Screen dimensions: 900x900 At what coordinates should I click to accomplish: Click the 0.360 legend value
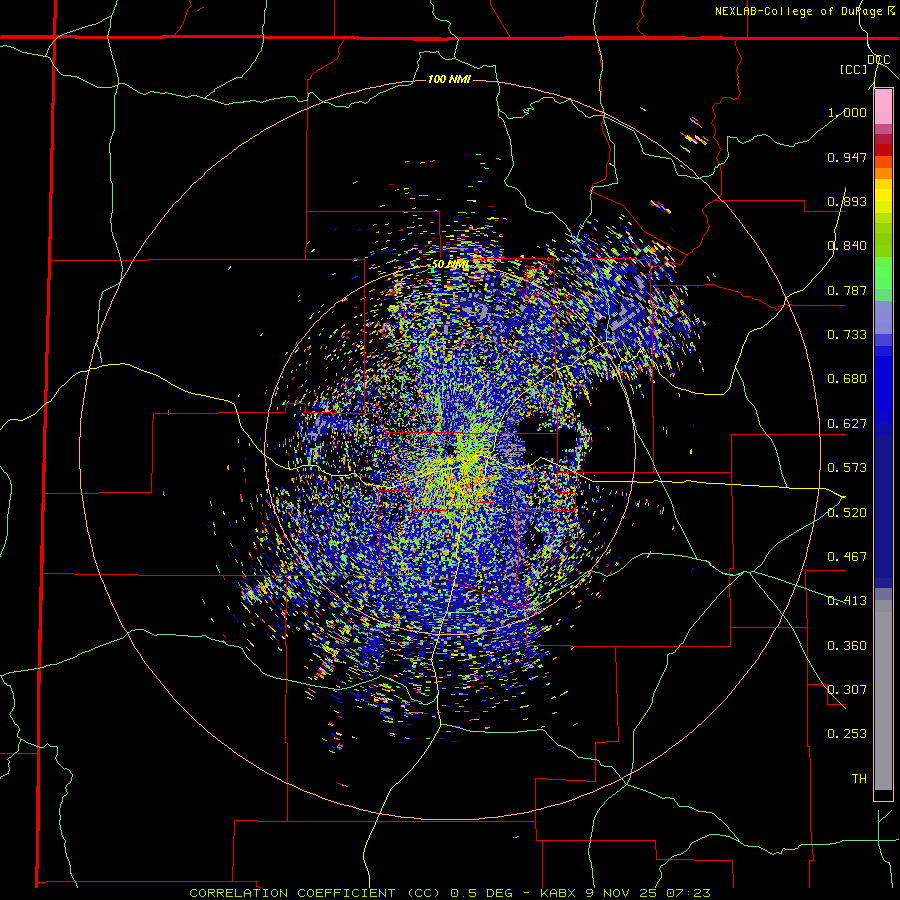[x=847, y=646]
